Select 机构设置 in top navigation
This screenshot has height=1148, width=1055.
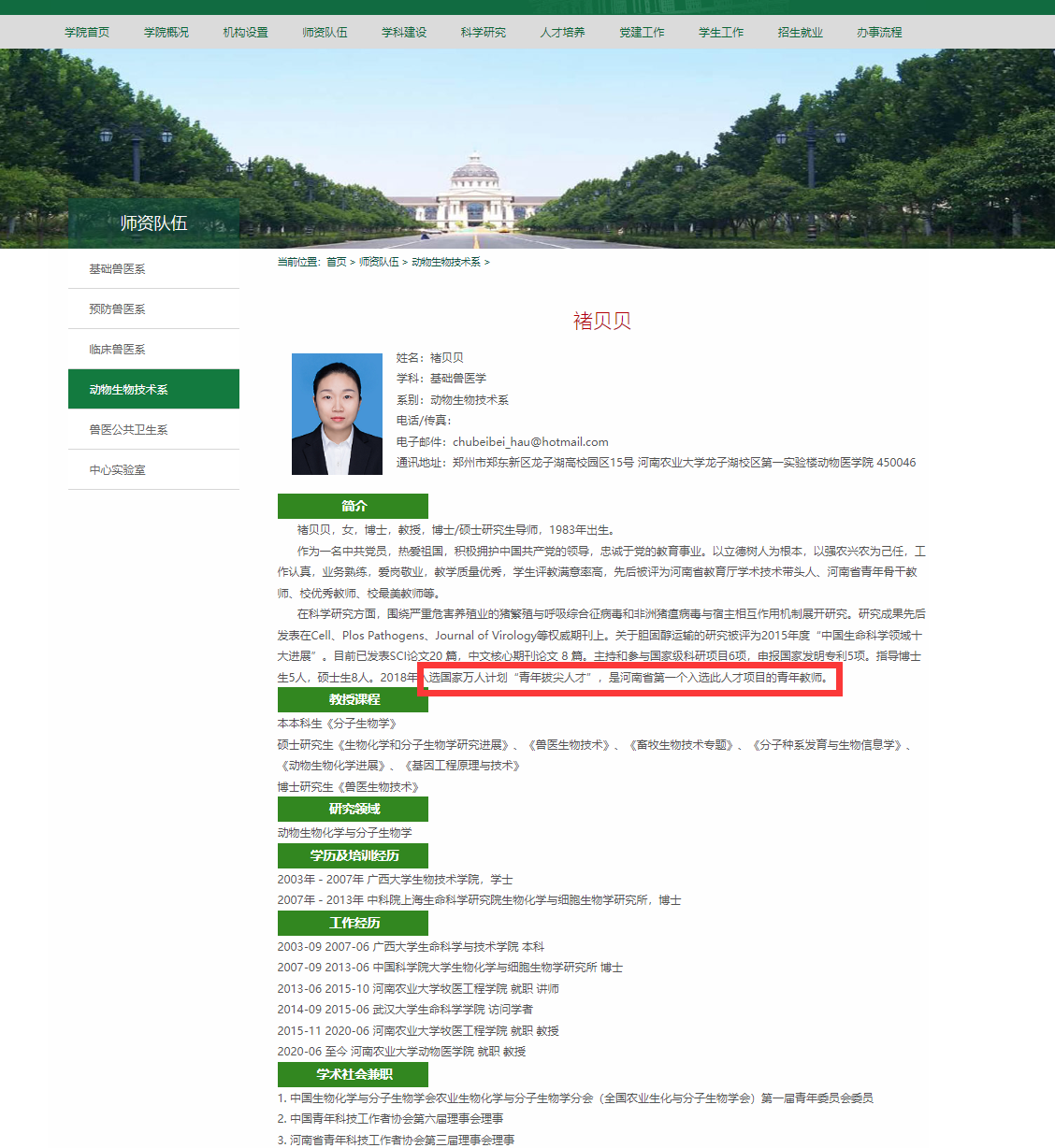[x=245, y=32]
